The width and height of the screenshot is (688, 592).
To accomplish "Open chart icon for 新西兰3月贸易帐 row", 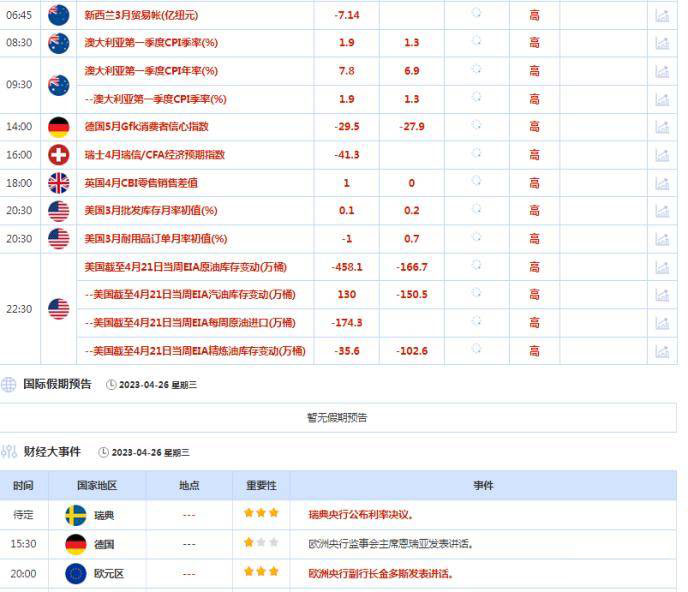I will 662,16.
